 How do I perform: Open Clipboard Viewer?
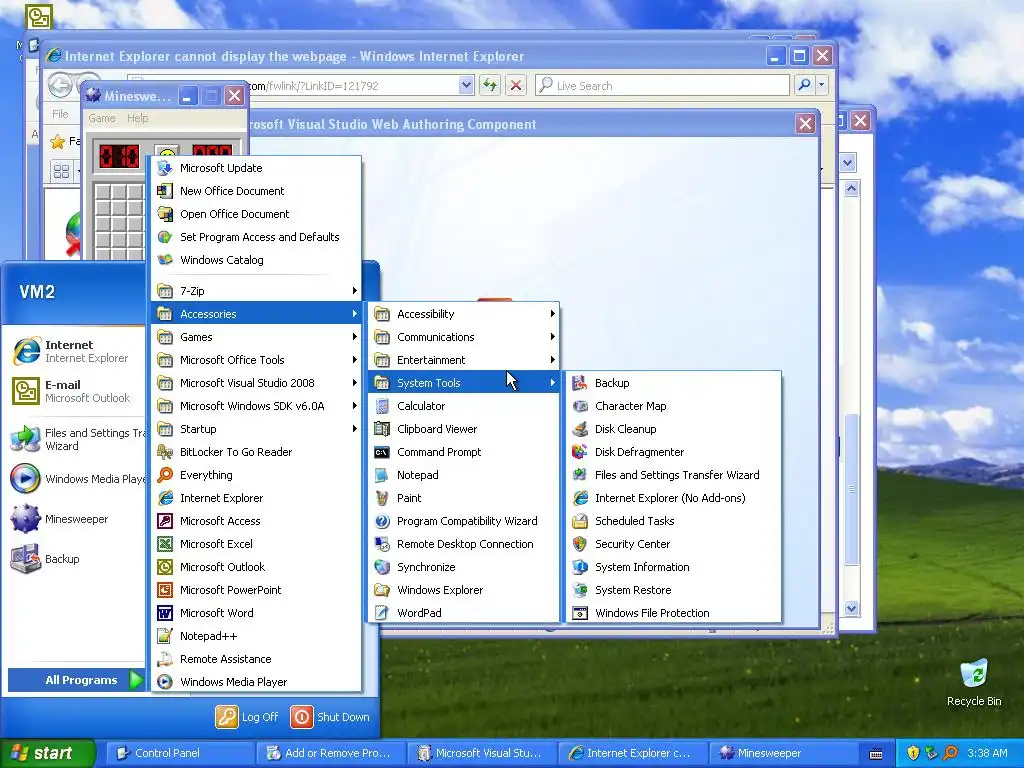tap(464, 428)
